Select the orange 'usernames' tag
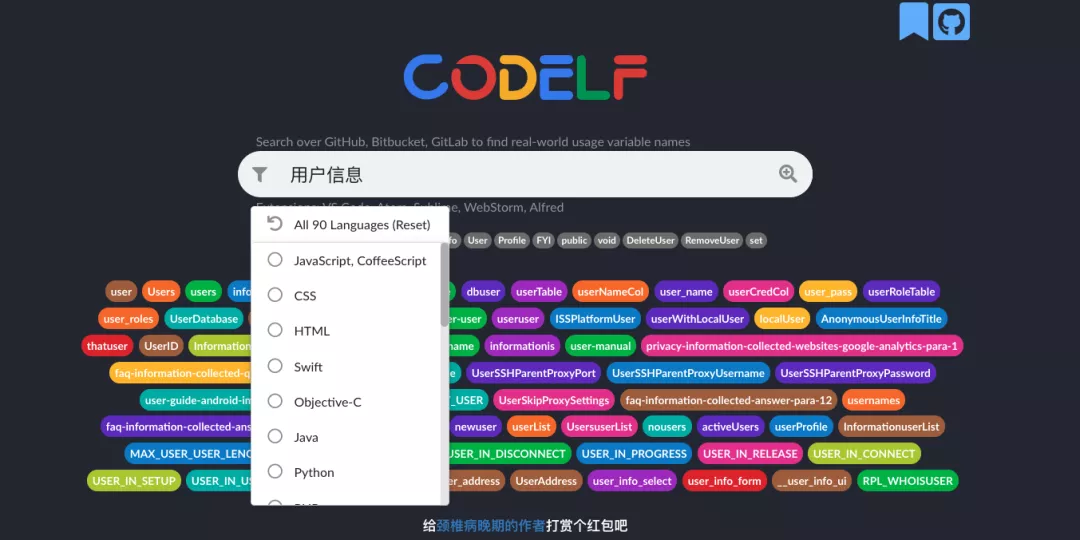The image size is (1080, 540). [873, 399]
